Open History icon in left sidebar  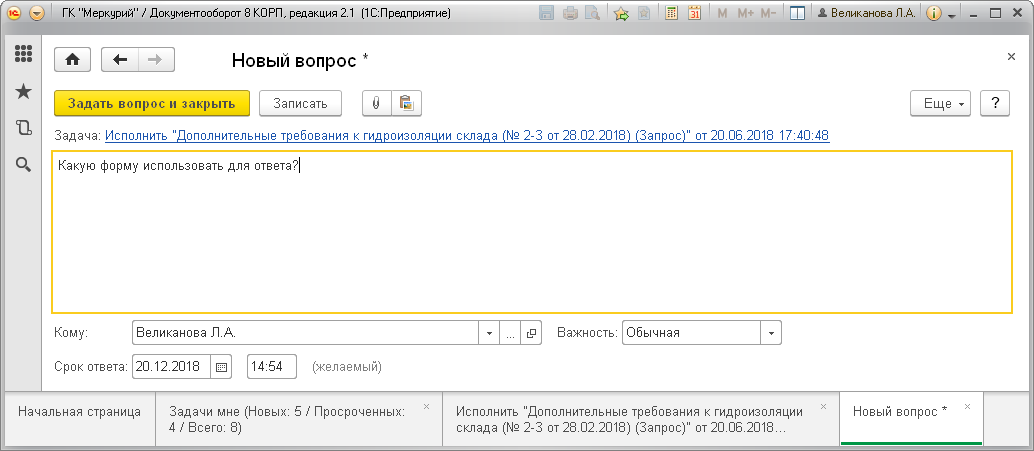(x=24, y=128)
